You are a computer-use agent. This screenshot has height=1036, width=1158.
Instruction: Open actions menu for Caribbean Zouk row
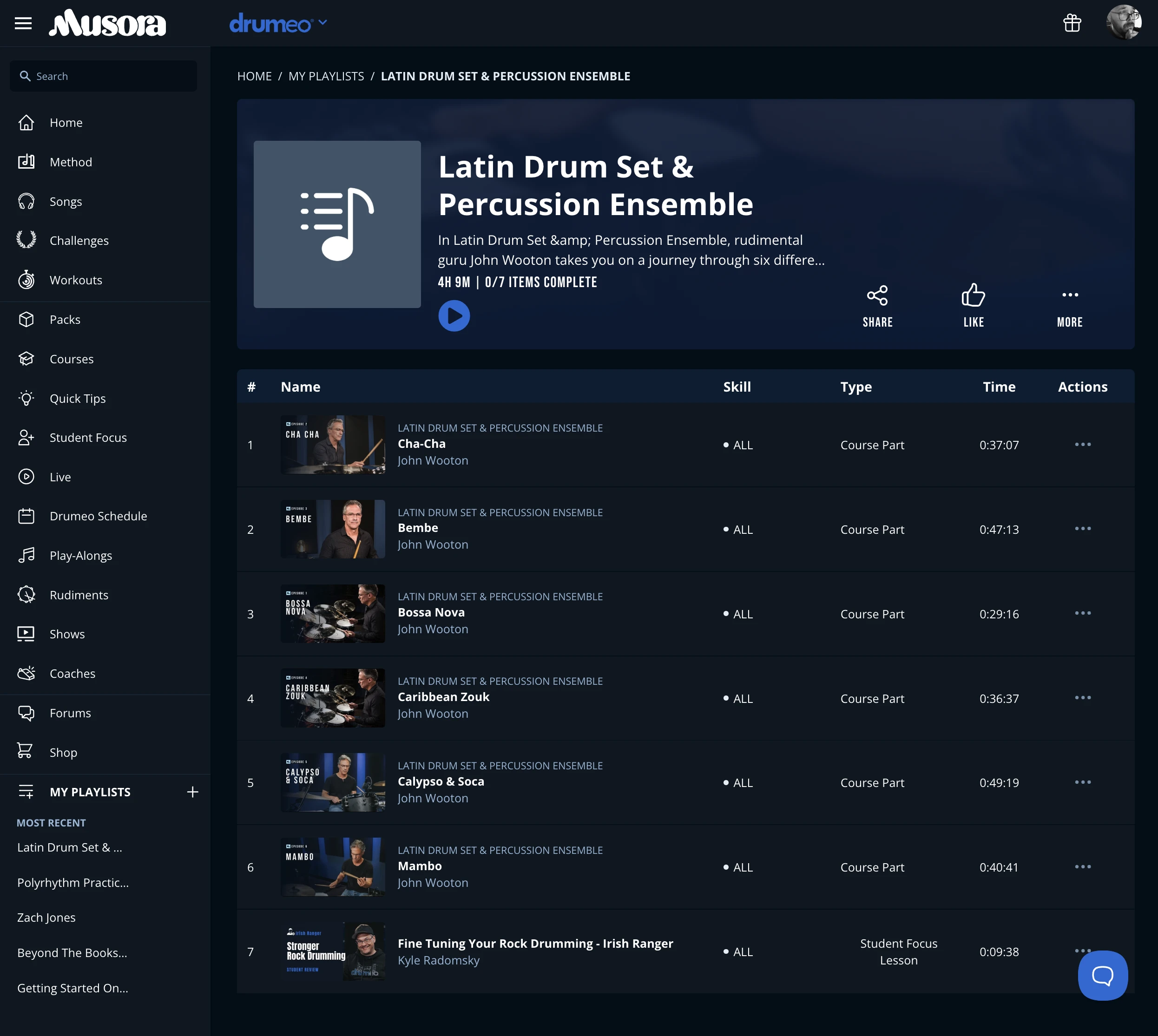[x=1082, y=698]
